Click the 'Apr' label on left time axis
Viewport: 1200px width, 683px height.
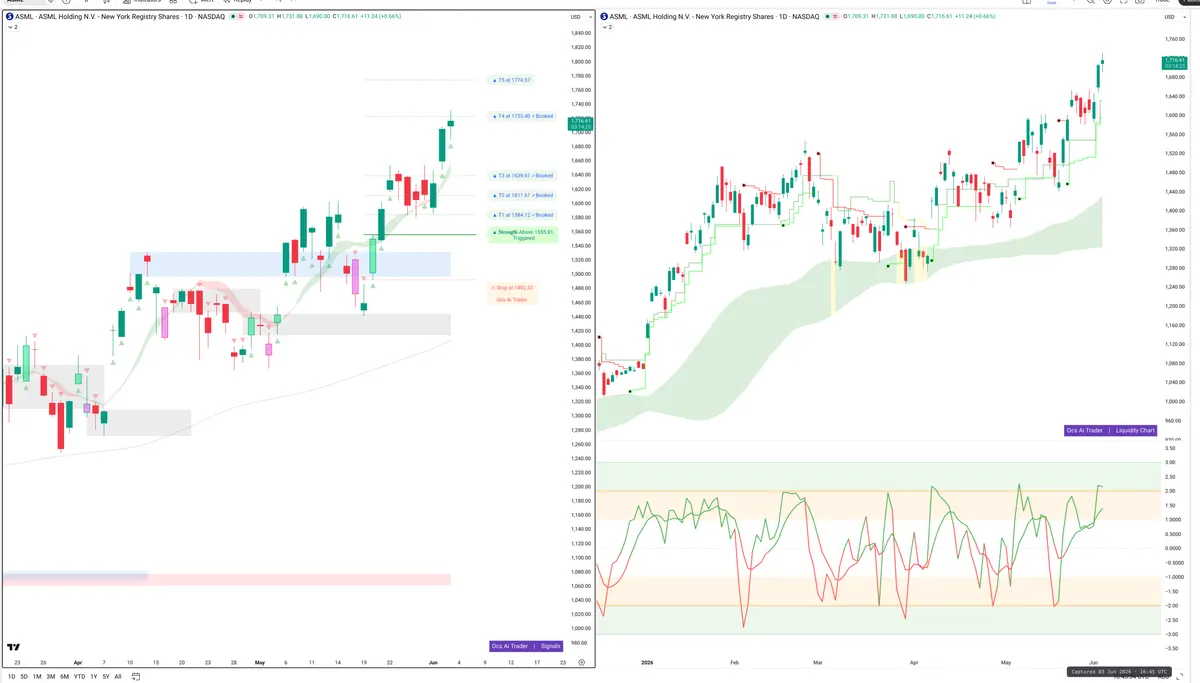78,662
